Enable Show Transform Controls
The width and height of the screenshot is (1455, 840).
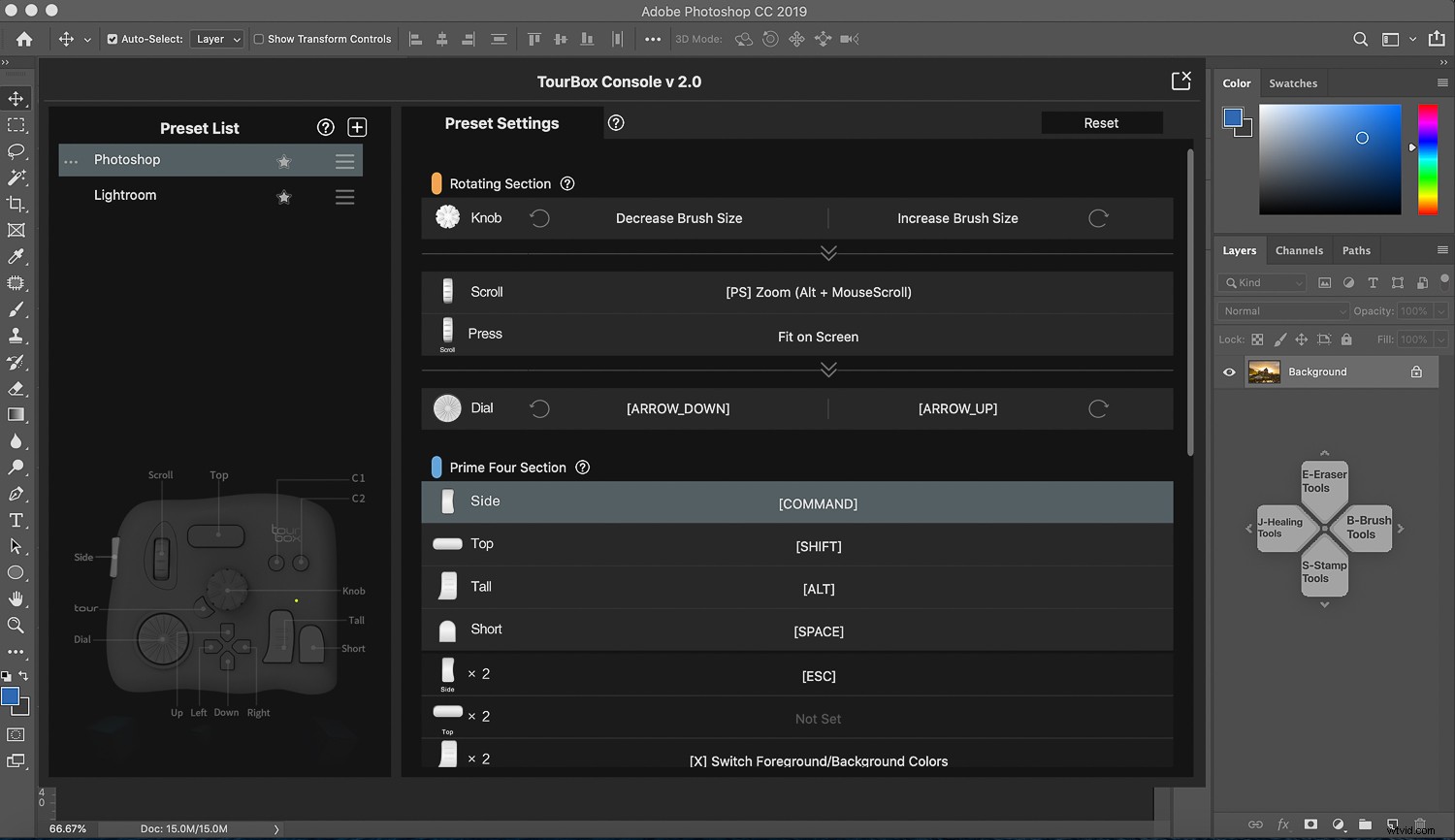[259, 39]
